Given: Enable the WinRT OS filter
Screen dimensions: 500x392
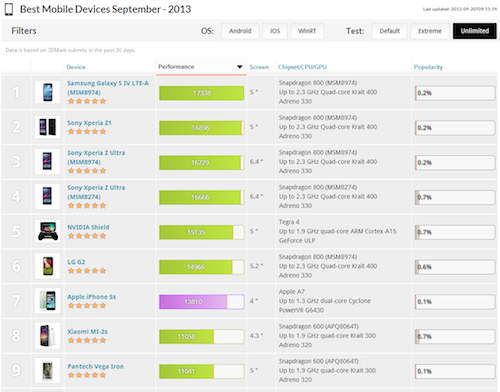Looking at the screenshot, I should 307,31.
